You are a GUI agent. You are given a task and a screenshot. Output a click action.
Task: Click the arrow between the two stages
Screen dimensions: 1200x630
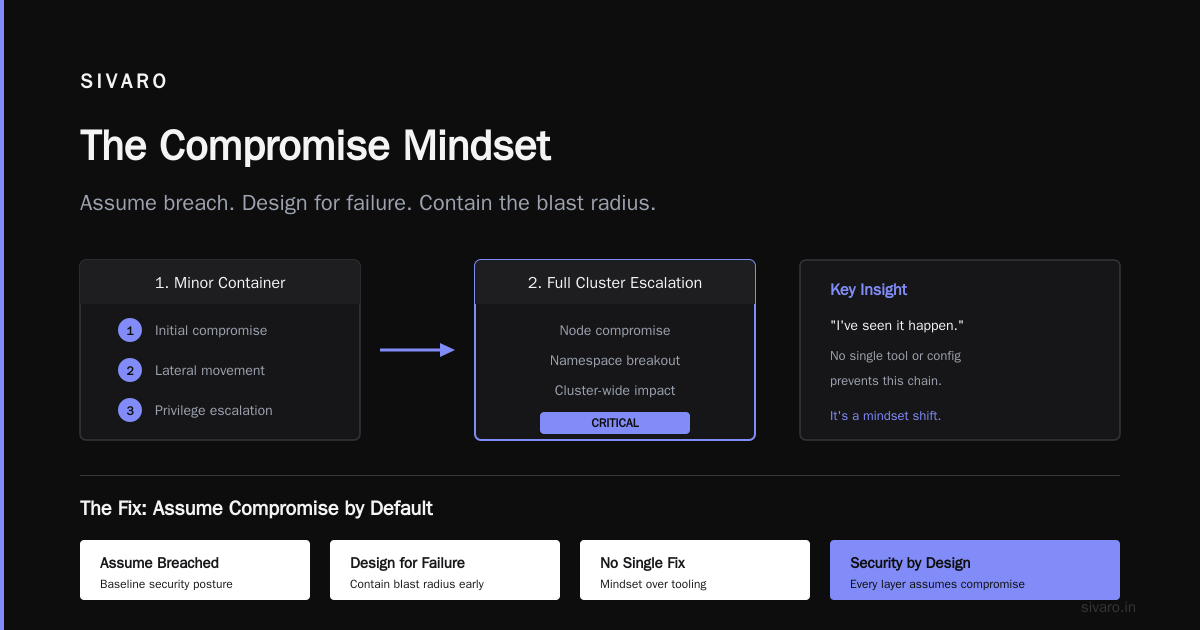point(417,350)
